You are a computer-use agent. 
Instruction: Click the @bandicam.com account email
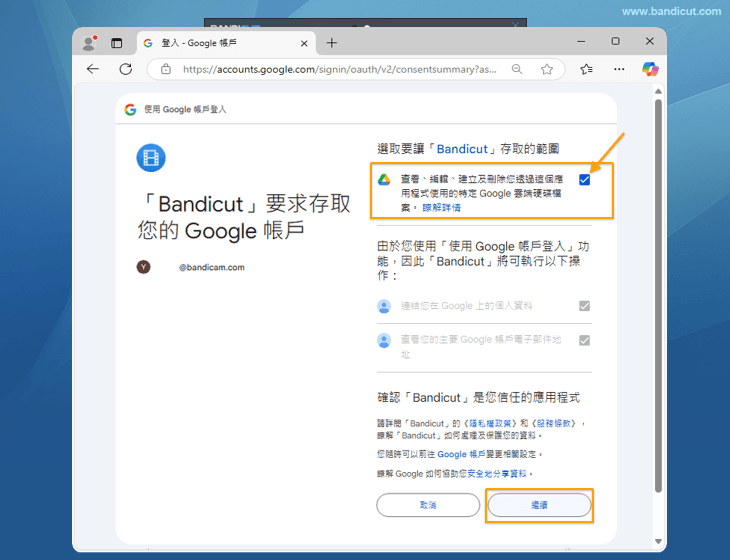(x=212, y=267)
